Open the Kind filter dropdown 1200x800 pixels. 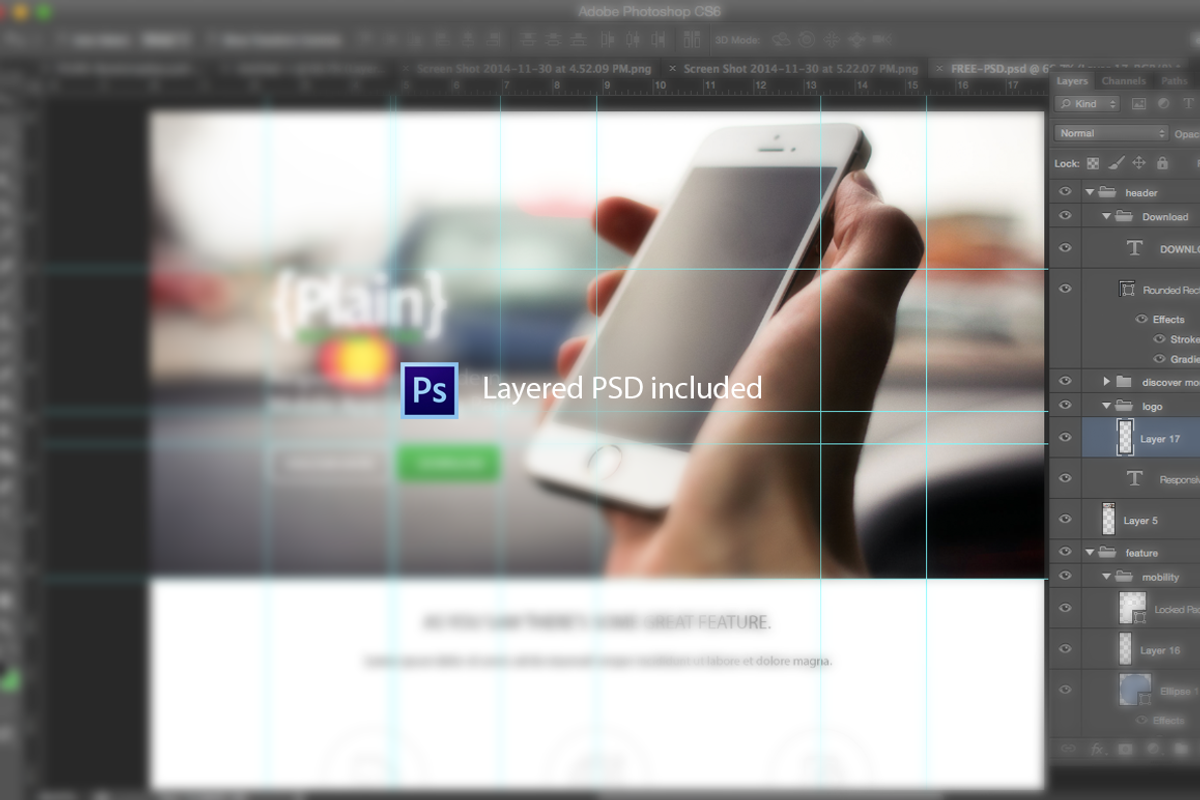coord(1088,104)
